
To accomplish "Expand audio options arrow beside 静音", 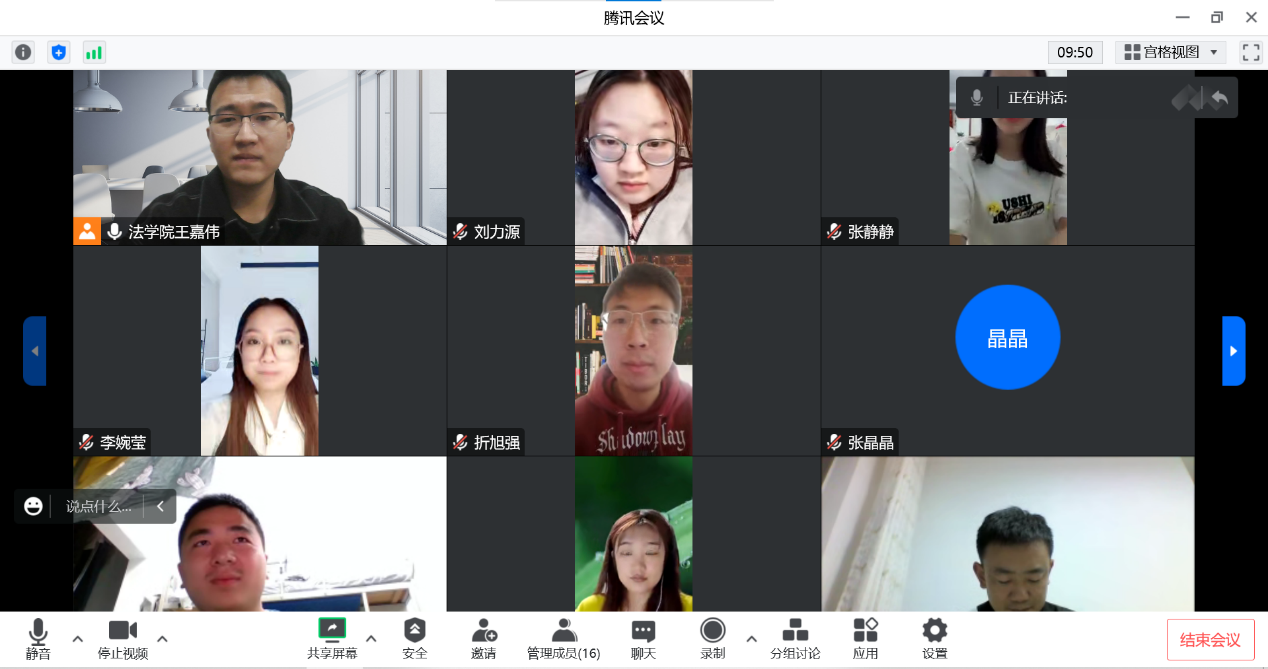I will (x=77, y=638).
